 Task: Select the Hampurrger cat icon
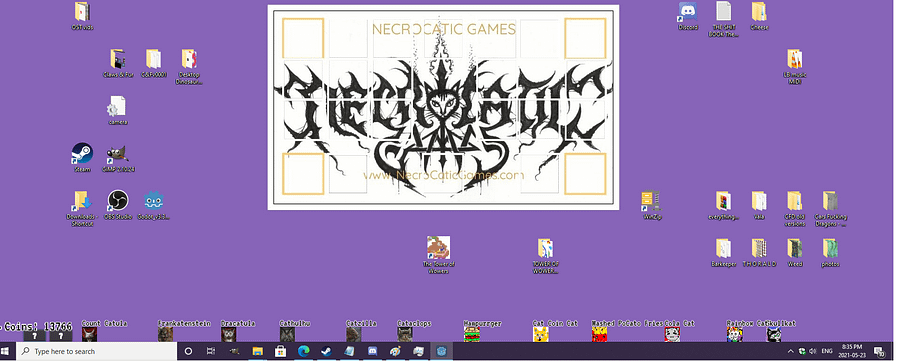pos(471,335)
